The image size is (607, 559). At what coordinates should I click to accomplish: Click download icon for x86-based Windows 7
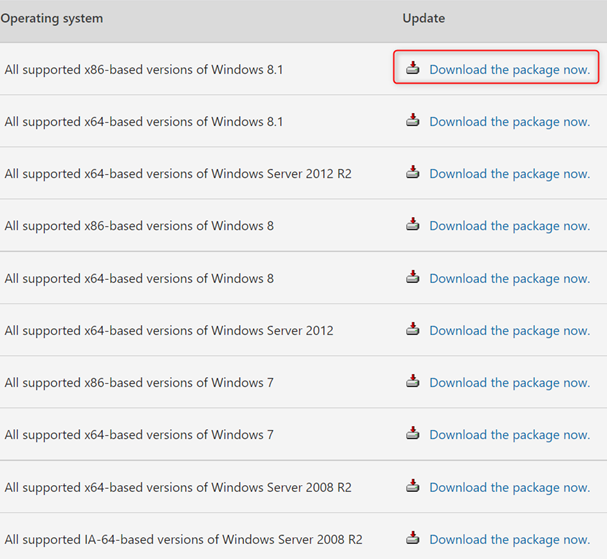click(x=413, y=381)
